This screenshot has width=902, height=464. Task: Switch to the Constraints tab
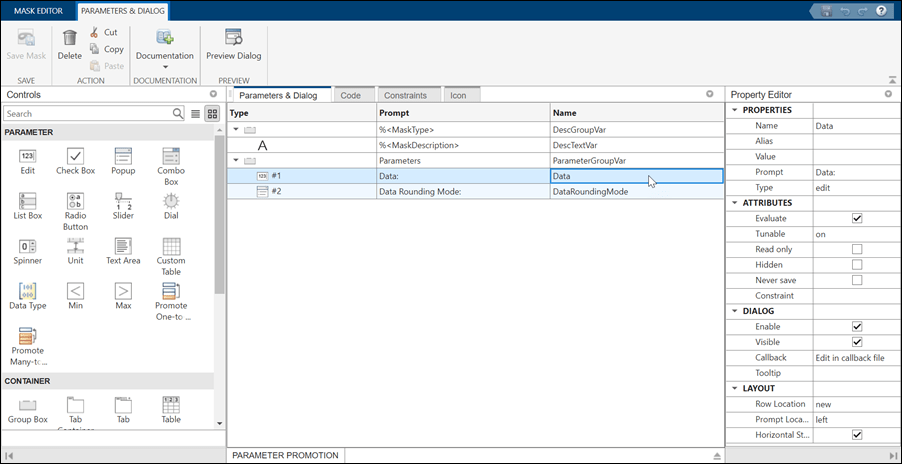pyautogui.click(x=405, y=96)
